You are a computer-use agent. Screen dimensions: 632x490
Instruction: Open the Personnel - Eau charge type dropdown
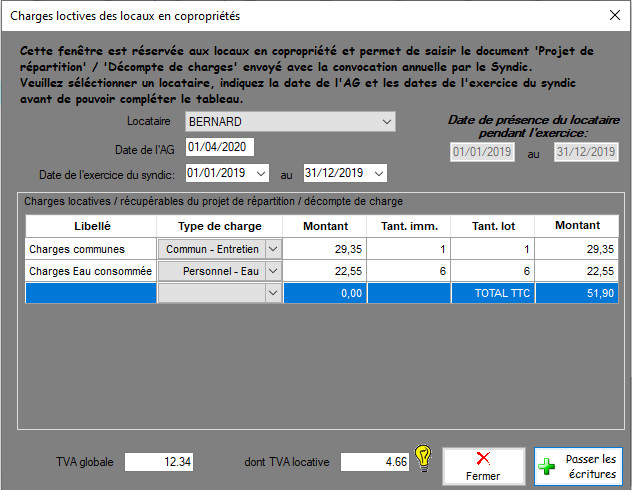[273, 270]
